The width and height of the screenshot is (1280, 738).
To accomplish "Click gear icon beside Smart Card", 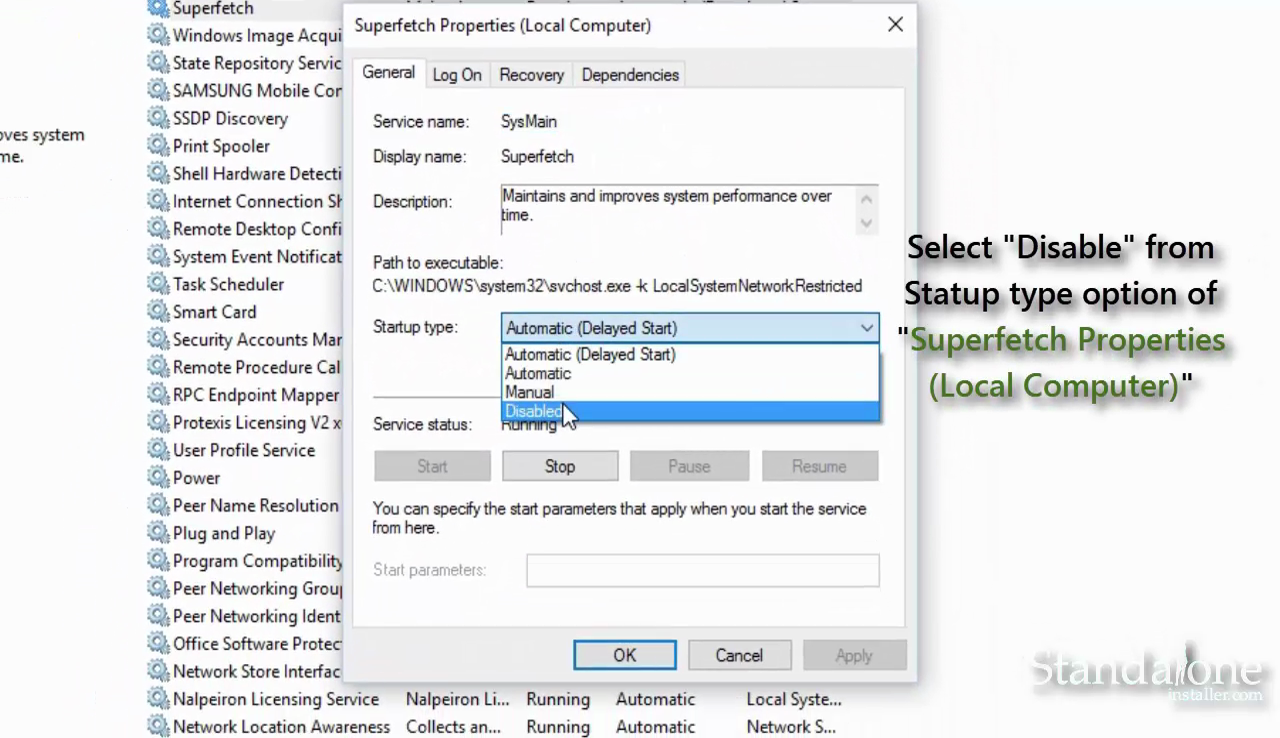I will 158,312.
